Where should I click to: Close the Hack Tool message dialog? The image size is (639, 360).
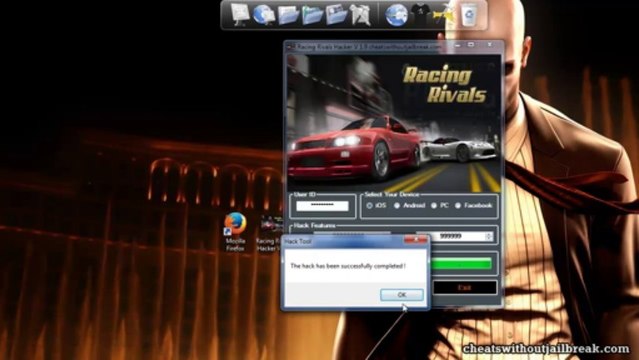[x=416, y=240]
